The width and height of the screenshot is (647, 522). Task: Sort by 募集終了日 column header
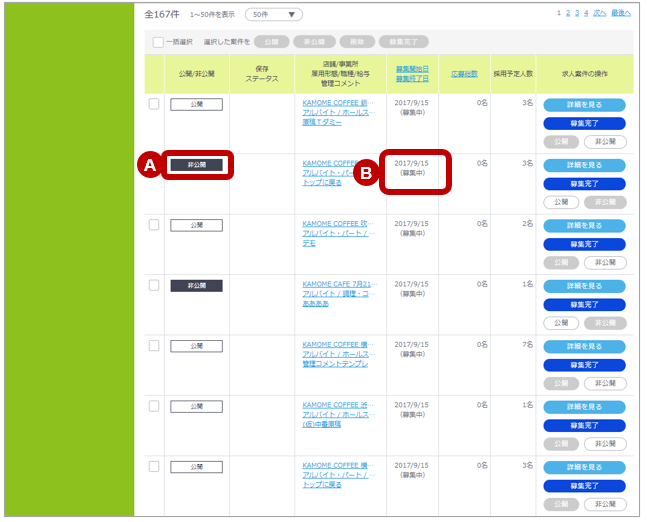[411, 79]
